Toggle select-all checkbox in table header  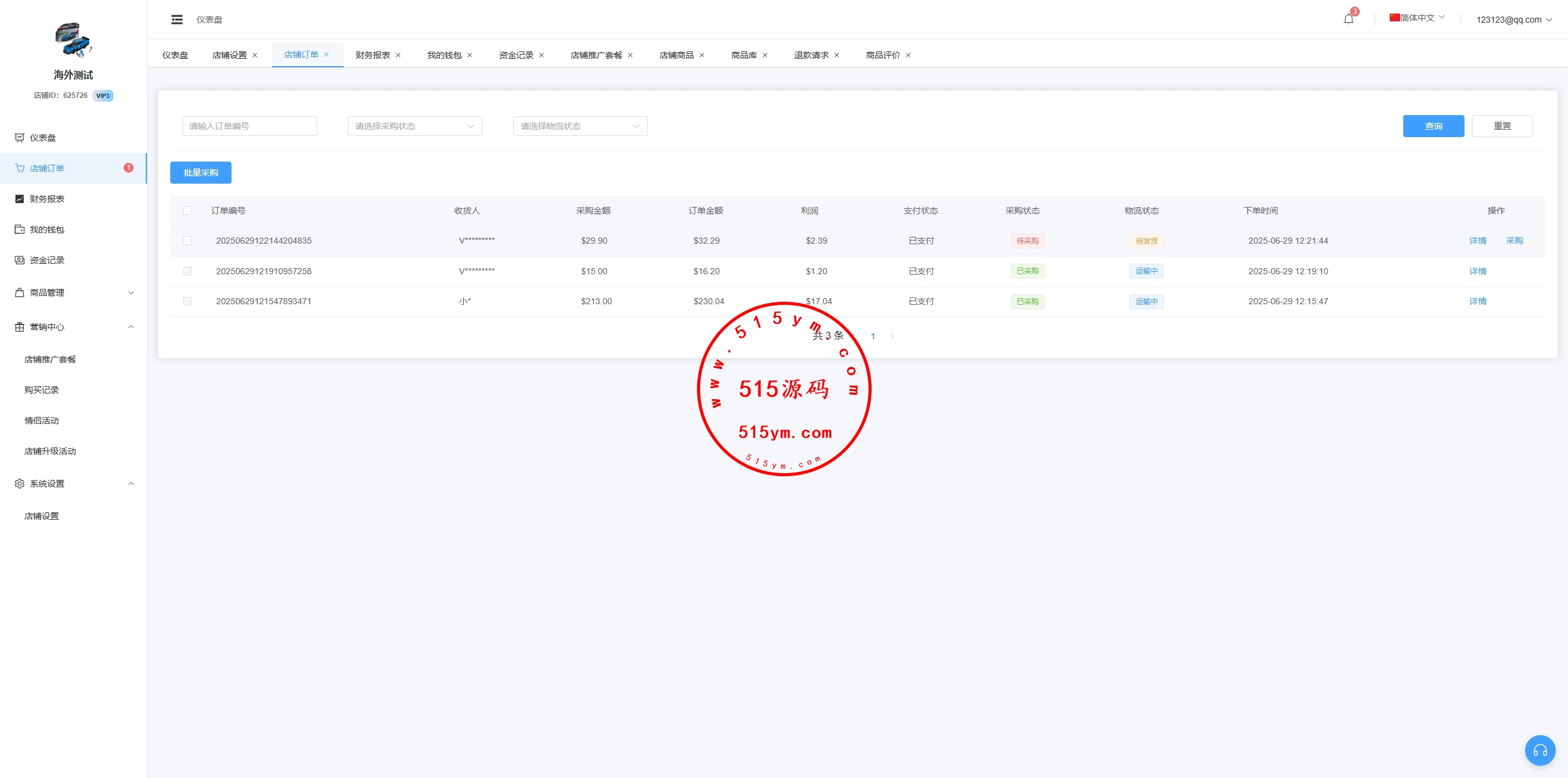tap(187, 211)
